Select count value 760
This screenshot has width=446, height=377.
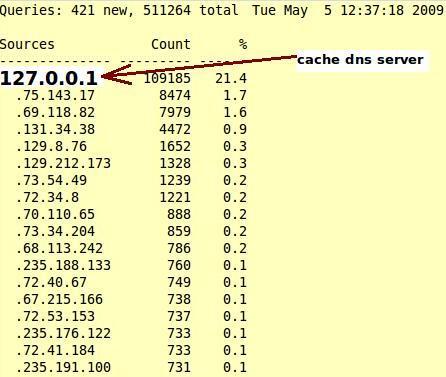point(179,266)
